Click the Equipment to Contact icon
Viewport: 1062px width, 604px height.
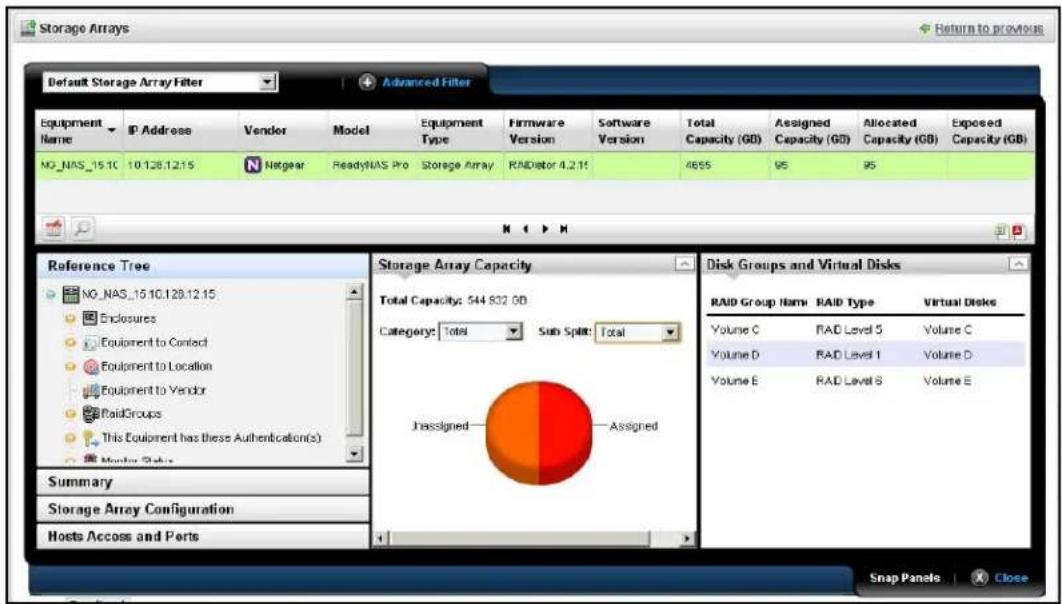click(x=91, y=342)
